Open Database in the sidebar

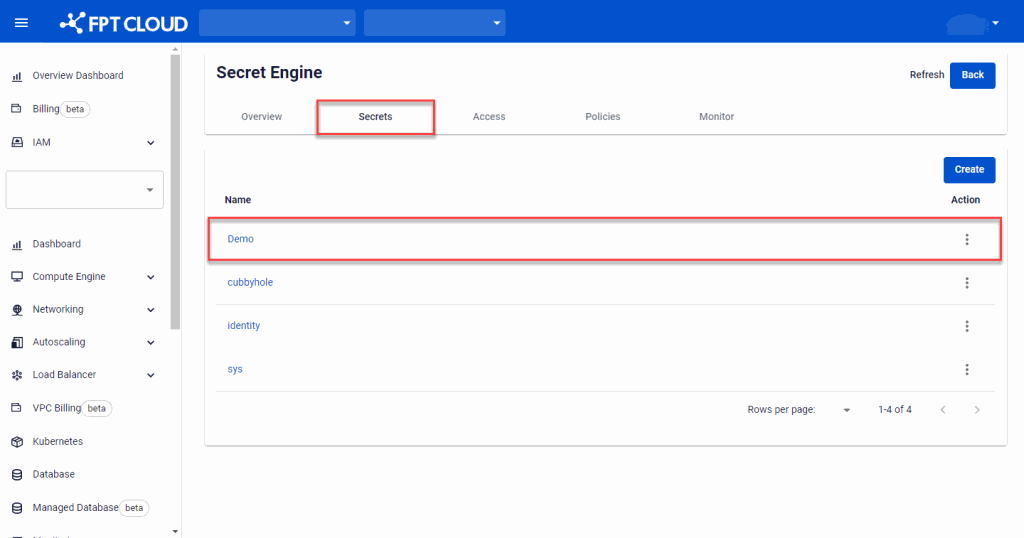(x=54, y=474)
